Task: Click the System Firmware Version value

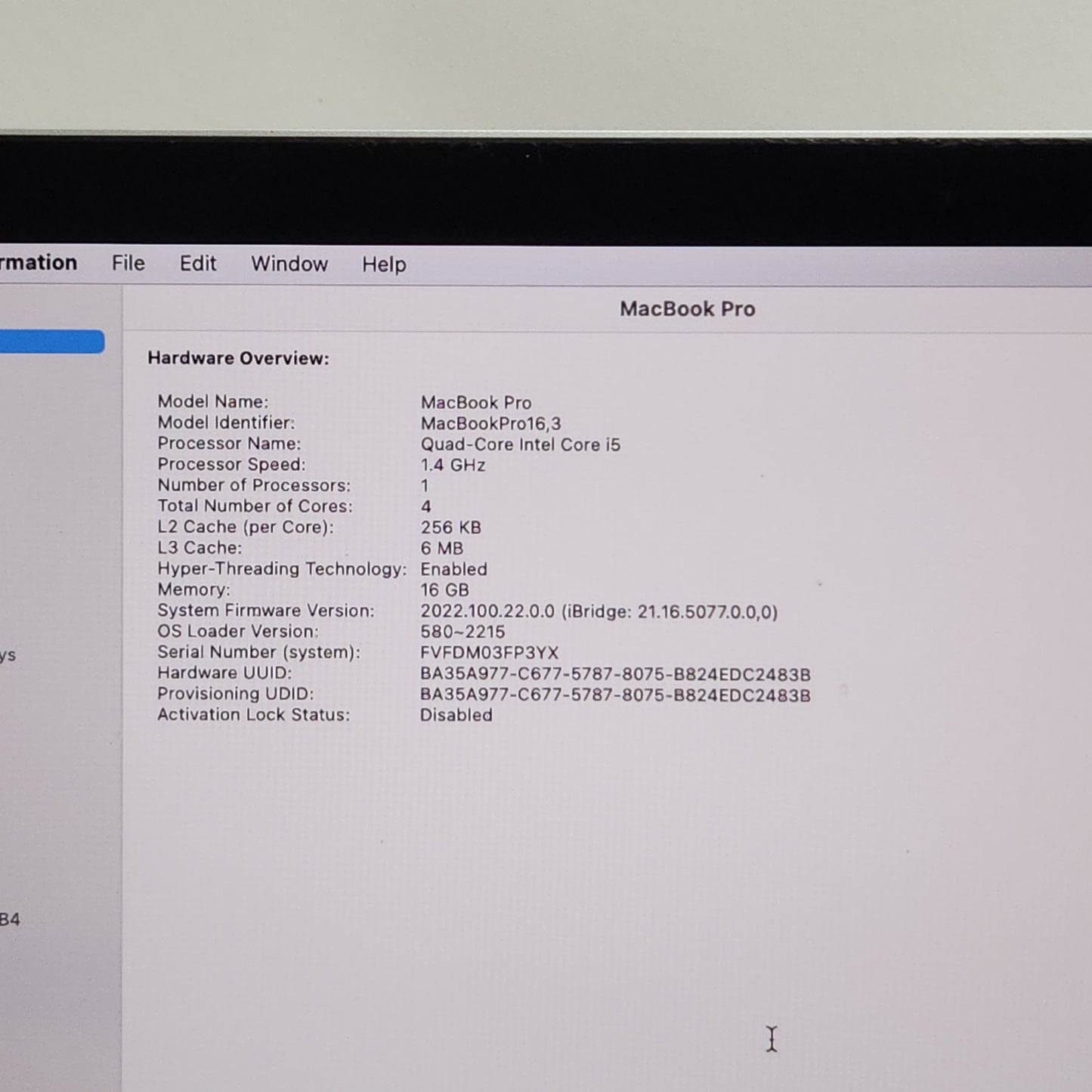Action: click(x=599, y=611)
